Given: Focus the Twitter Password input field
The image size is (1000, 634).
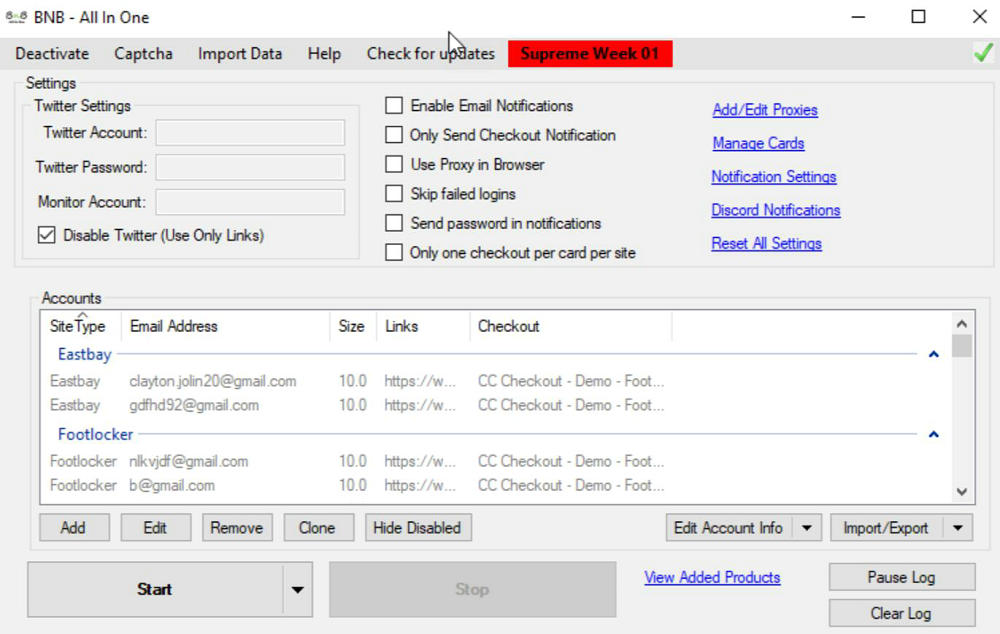Looking at the screenshot, I should [x=250, y=167].
